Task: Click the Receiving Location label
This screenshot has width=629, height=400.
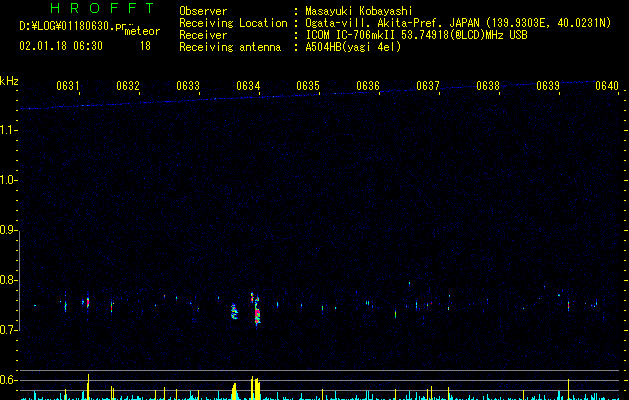Action: [233, 23]
